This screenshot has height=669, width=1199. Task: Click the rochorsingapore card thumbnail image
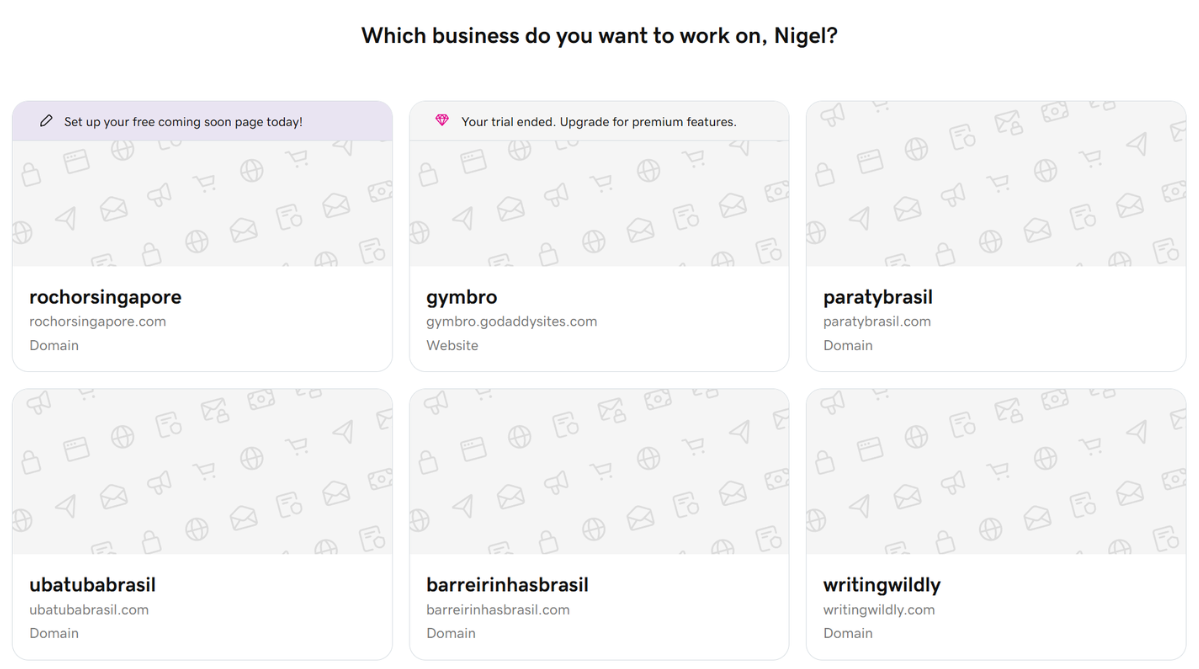202,203
